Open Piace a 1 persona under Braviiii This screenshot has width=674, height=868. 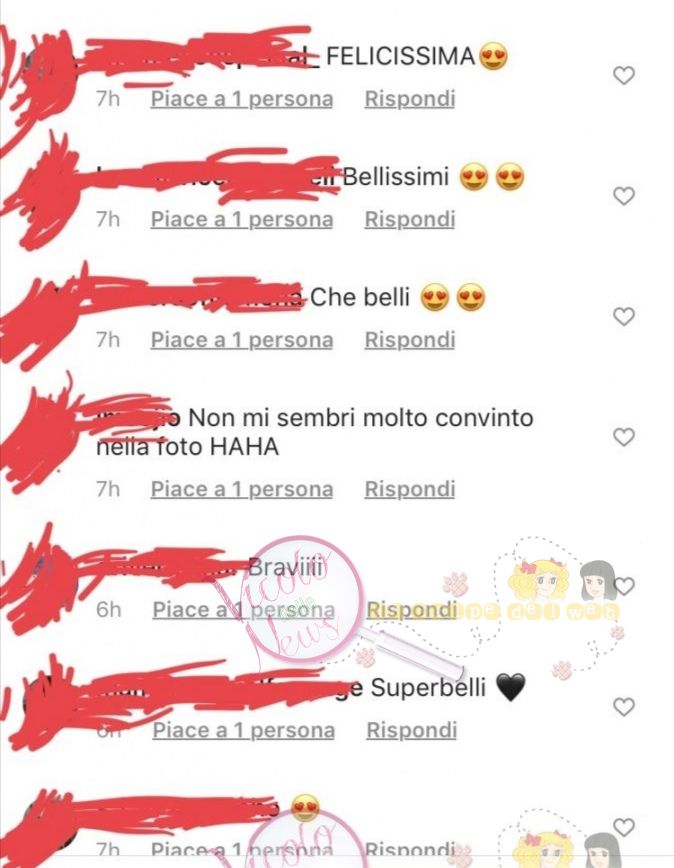(x=243, y=610)
